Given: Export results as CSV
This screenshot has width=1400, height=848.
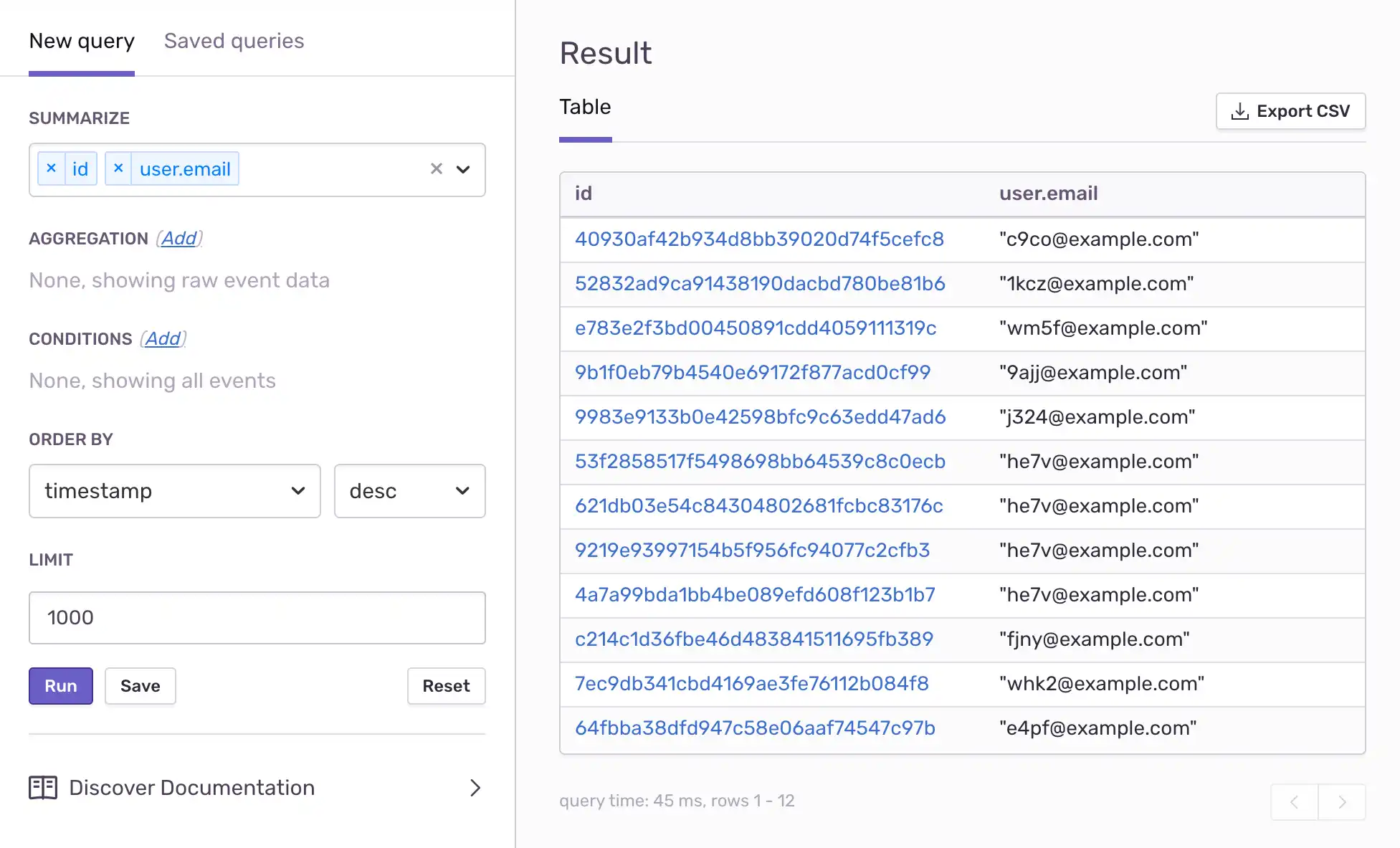Looking at the screenshot, I should tap(1290, 111).
